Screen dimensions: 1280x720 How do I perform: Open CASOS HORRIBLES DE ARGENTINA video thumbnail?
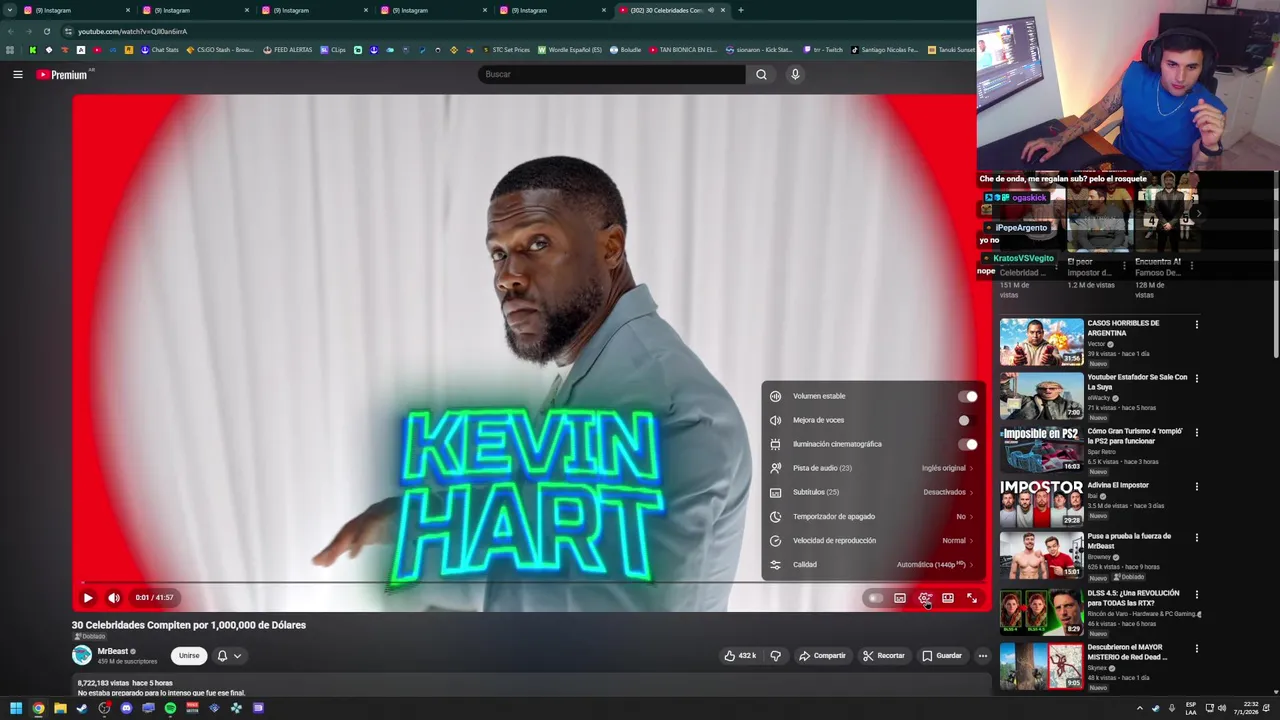point(1041,342)
